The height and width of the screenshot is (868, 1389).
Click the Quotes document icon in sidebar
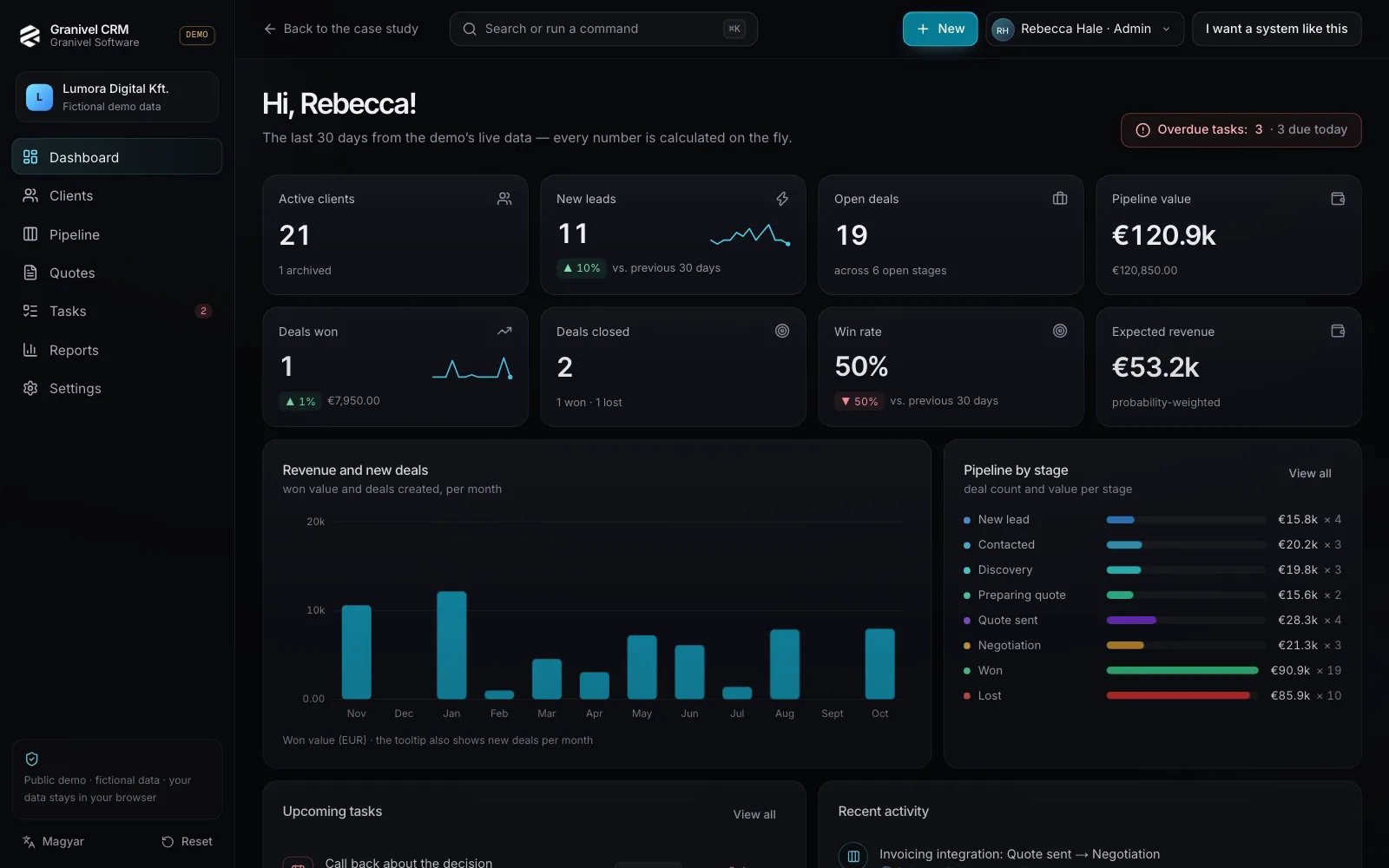30,273
